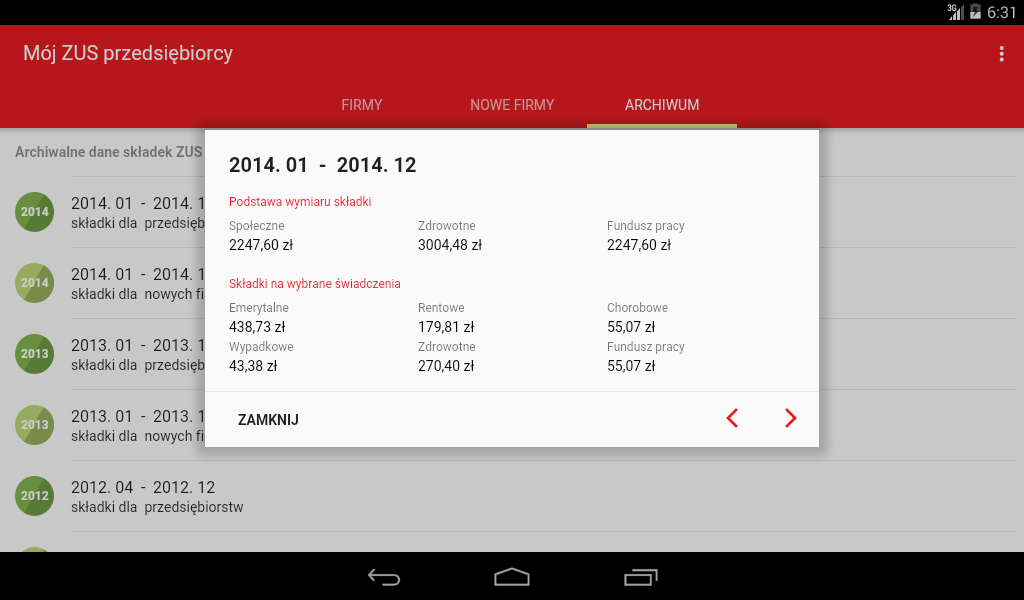Tap the battery charging indicator

point(975,12)
